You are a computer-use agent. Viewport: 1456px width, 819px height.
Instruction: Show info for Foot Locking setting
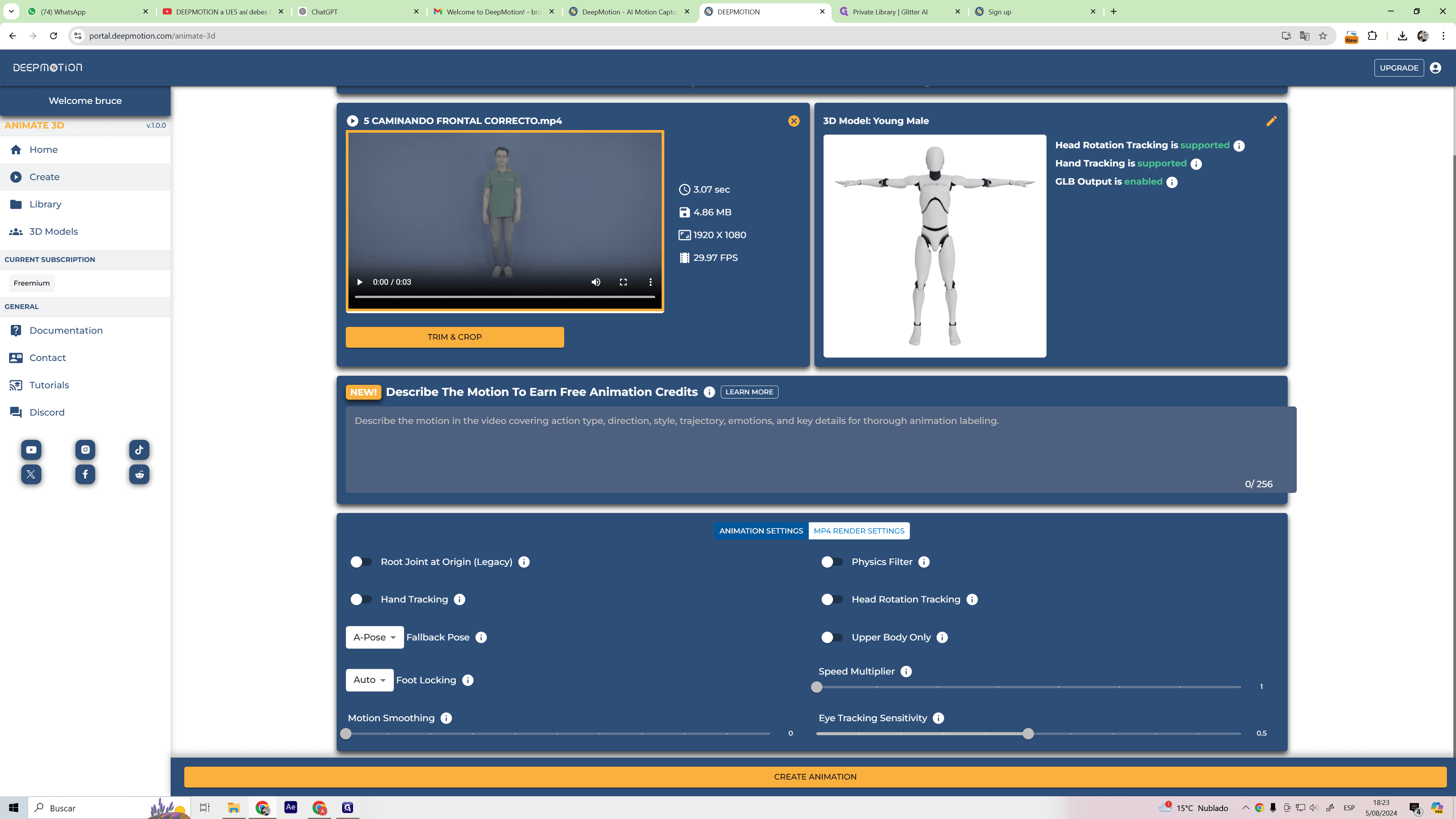tap(468, 681)
